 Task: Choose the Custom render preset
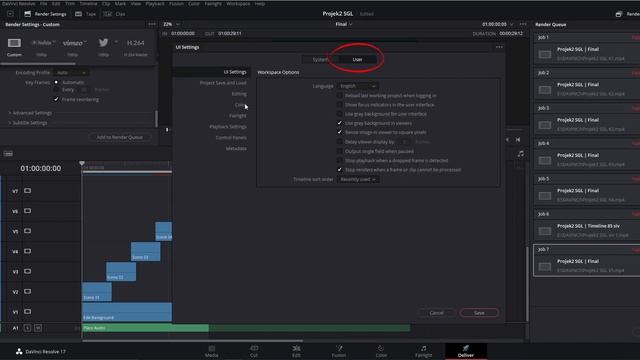(14, 47)
